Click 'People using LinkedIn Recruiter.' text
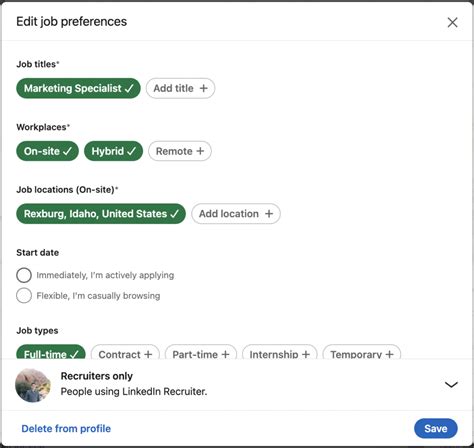474x448 pixels. [134, 391]
